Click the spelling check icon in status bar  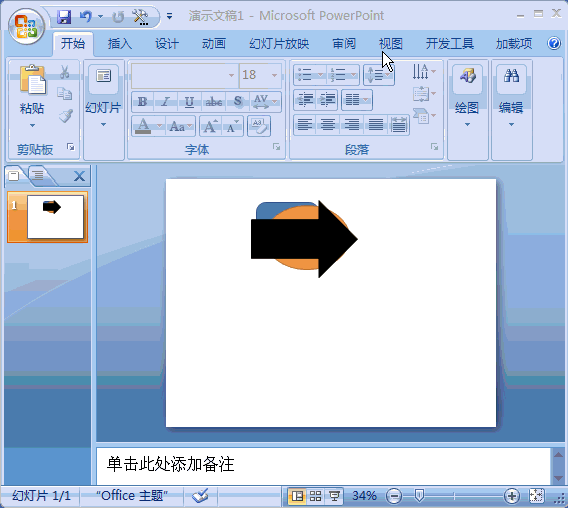pos(200,495)
